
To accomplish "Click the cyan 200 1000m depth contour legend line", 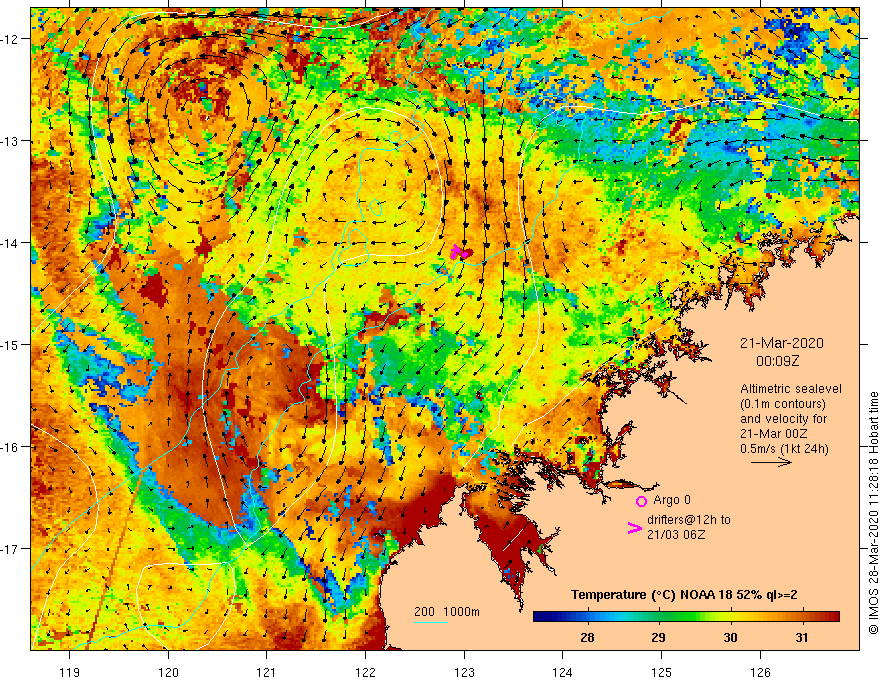I will 431,622.
